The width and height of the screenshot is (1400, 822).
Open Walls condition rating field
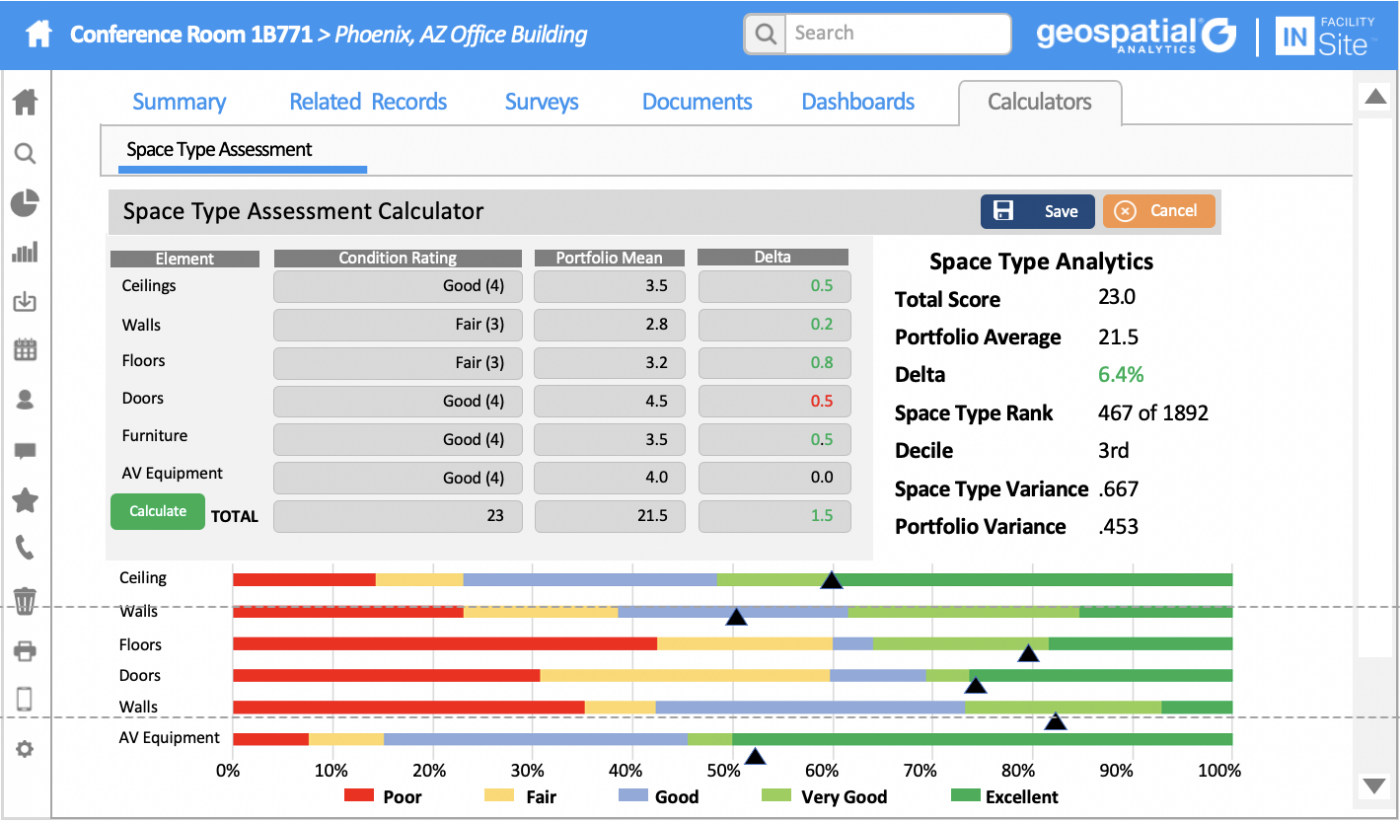[x=398, y=325]
